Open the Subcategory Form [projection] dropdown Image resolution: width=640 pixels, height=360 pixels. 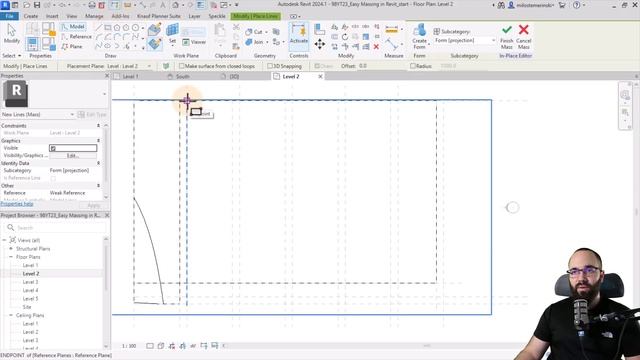tap(464, 40)
